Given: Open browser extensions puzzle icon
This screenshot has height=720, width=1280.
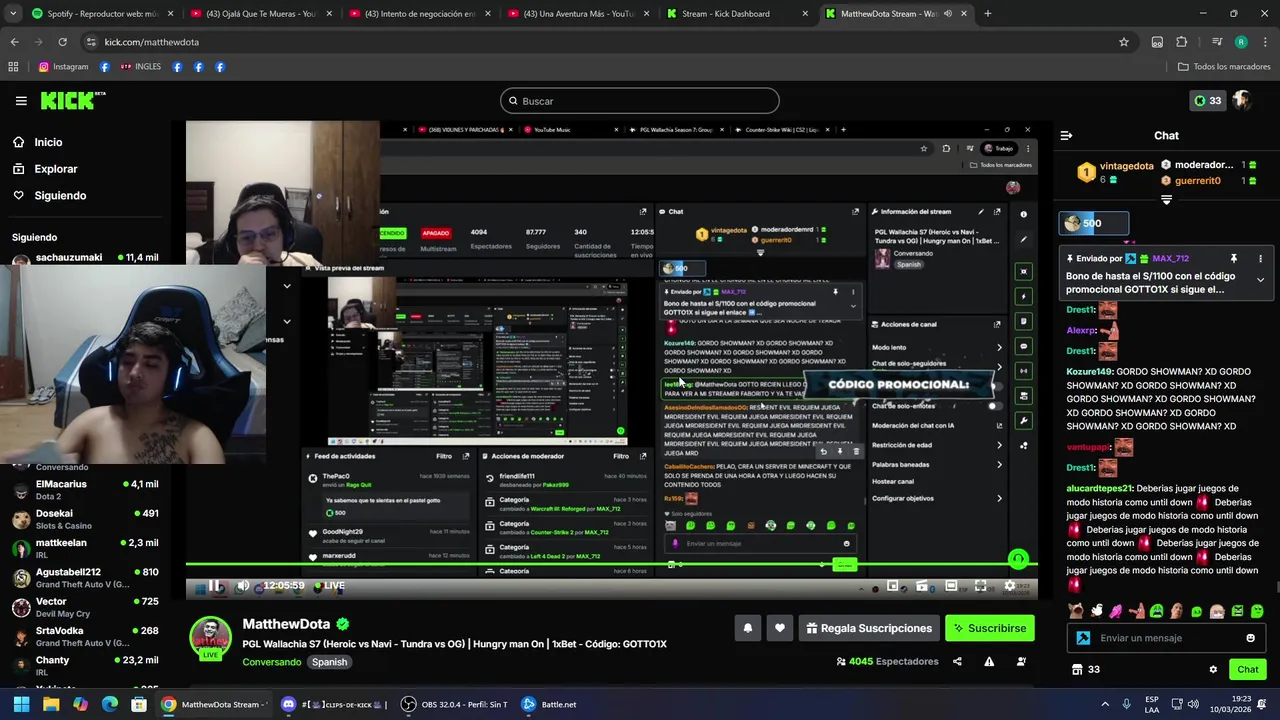Looking at the screenshot, I should click(1182, 42).
